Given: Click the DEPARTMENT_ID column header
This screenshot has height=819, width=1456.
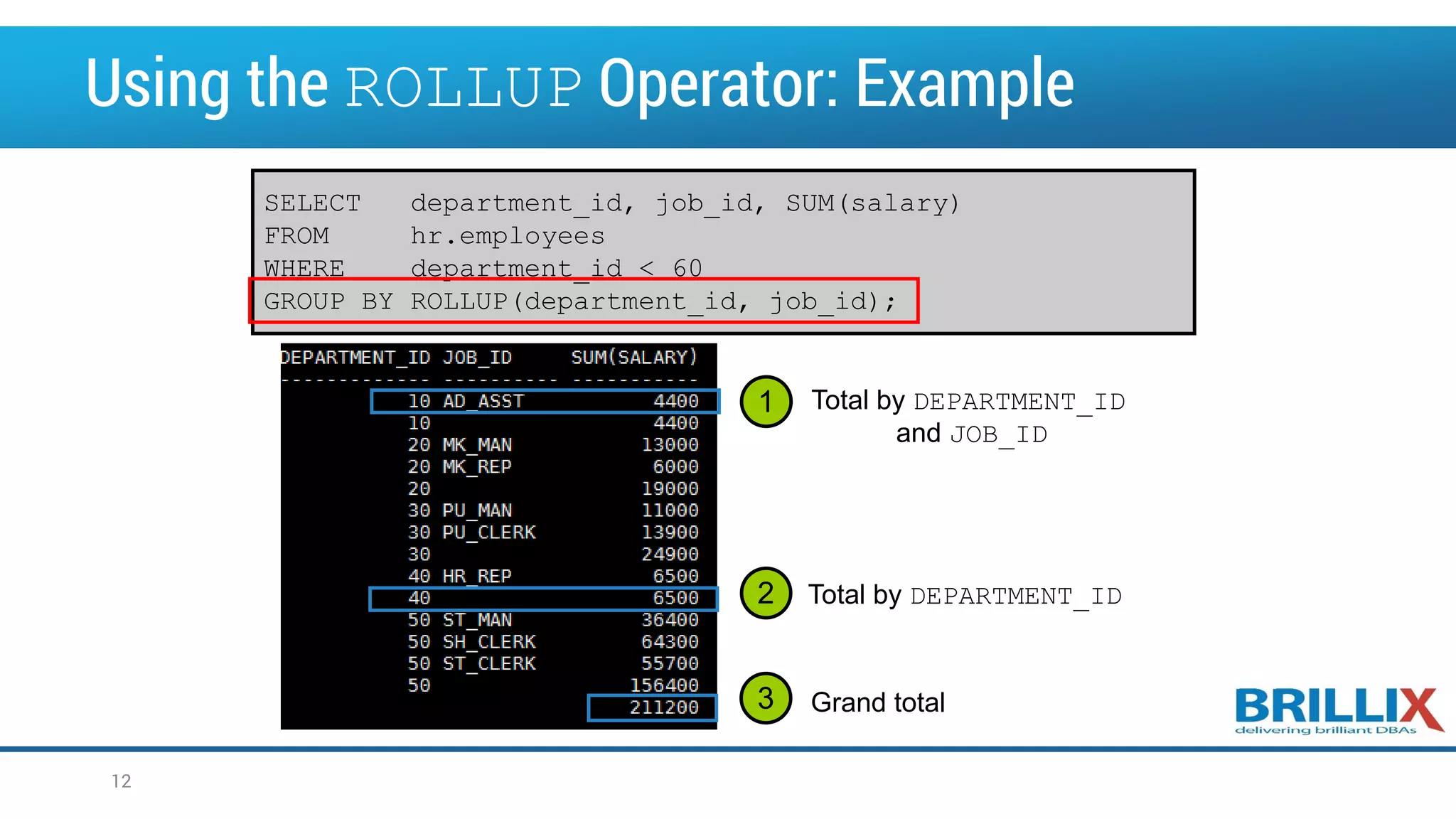Looking at the screenshot, I should point(355,357).
